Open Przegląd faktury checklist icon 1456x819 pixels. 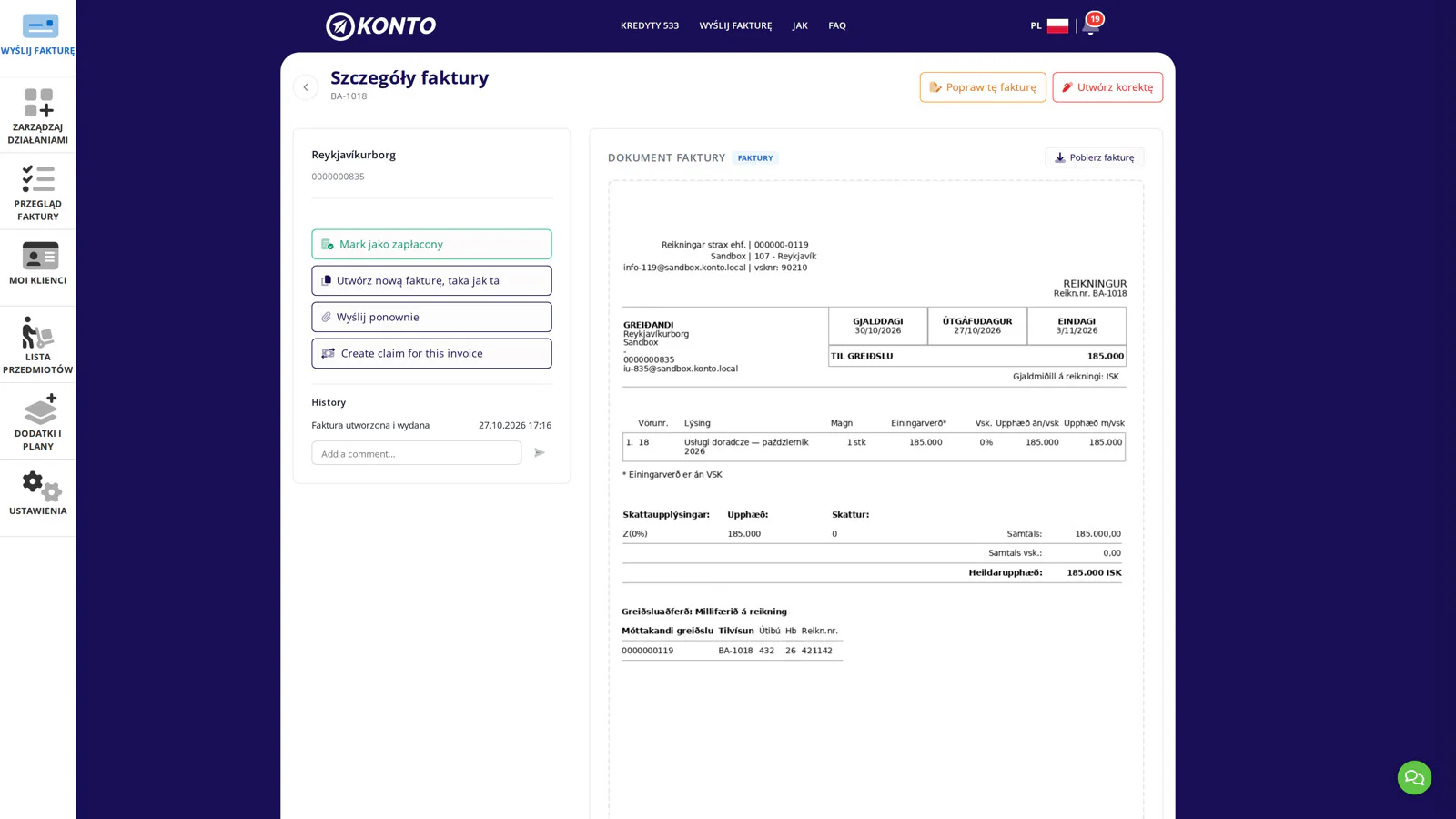pos(38,178)
